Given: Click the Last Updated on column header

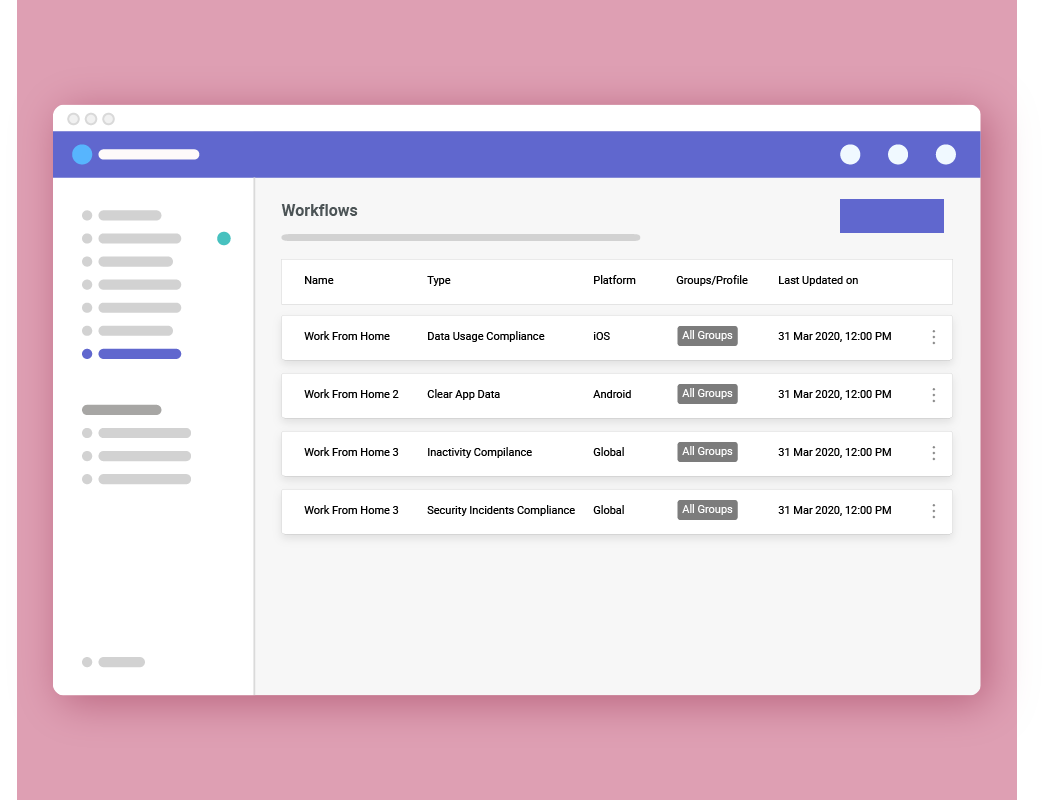Looking at the screenshot, I should point(818,280).
